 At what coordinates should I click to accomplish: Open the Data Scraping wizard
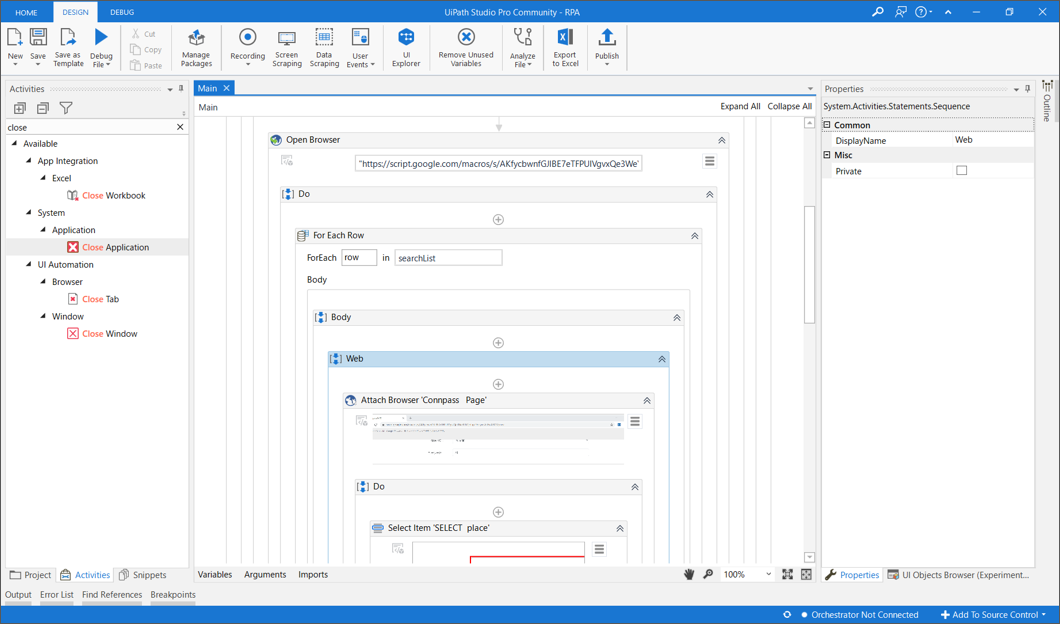(x=324, y=47)
